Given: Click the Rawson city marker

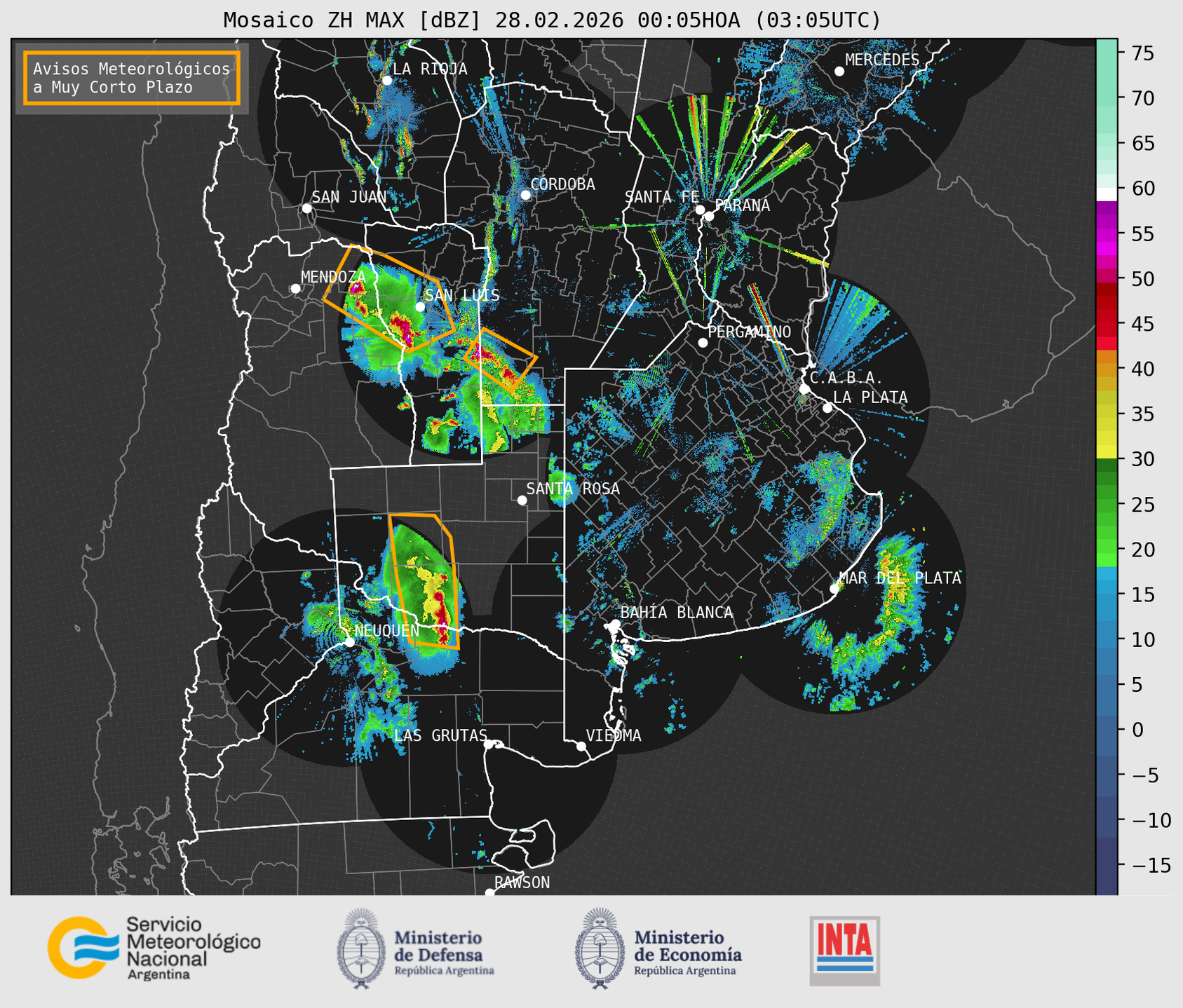Looking at the screenshot, I should [489, 892].
